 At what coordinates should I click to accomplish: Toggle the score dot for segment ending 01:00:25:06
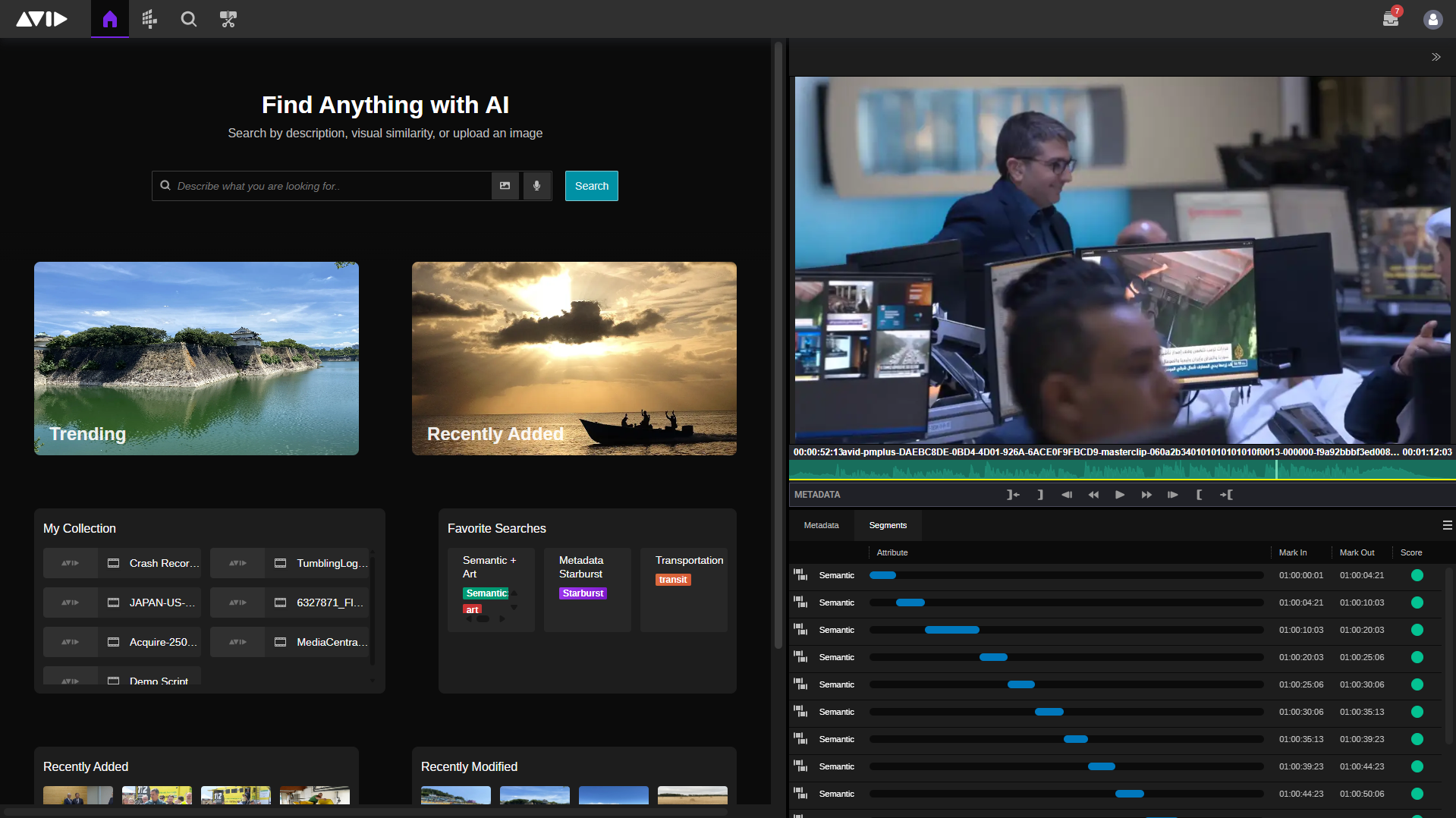[1418, 657]
